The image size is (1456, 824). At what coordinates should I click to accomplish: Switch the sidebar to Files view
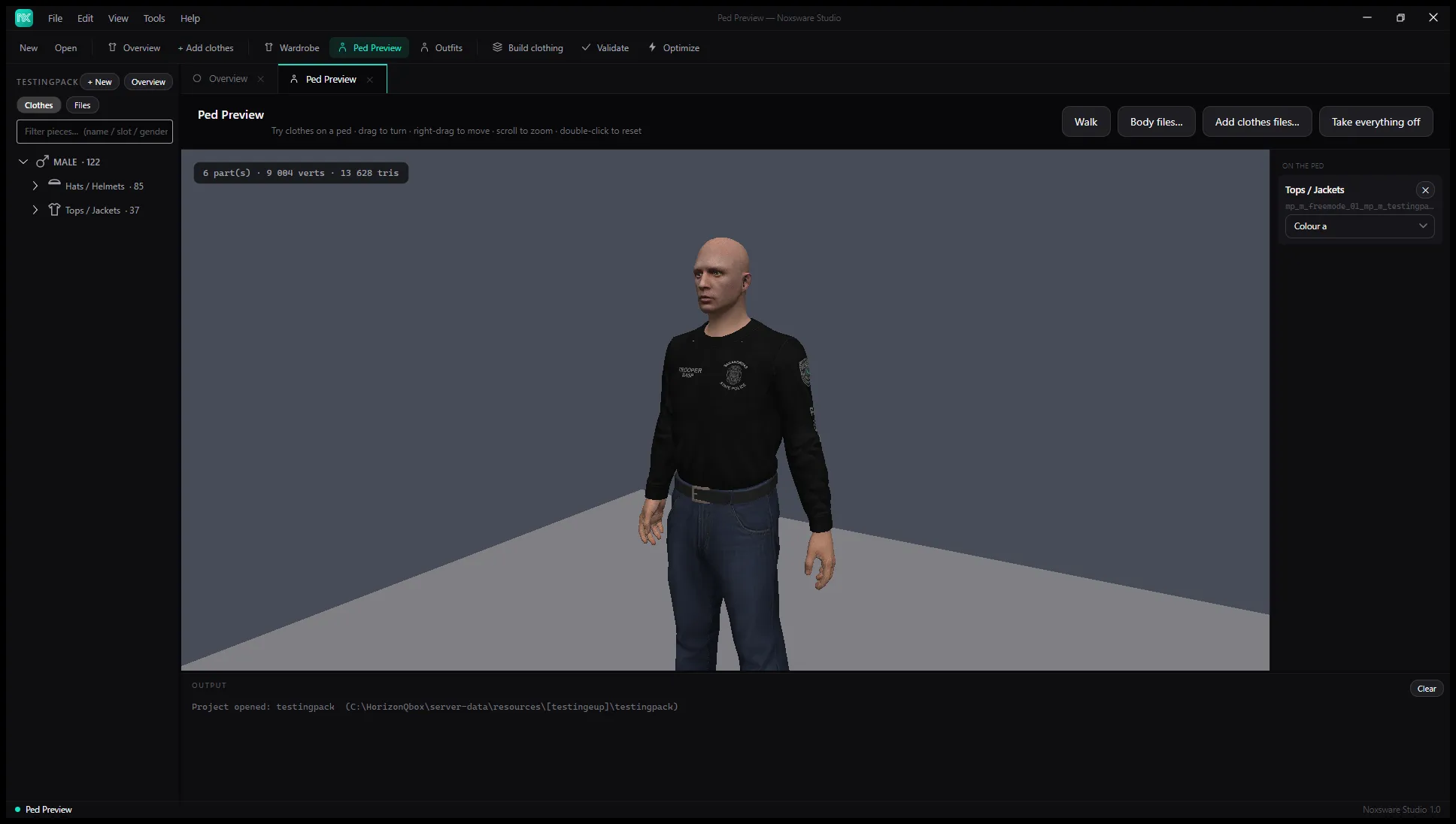tap(82, 105)
